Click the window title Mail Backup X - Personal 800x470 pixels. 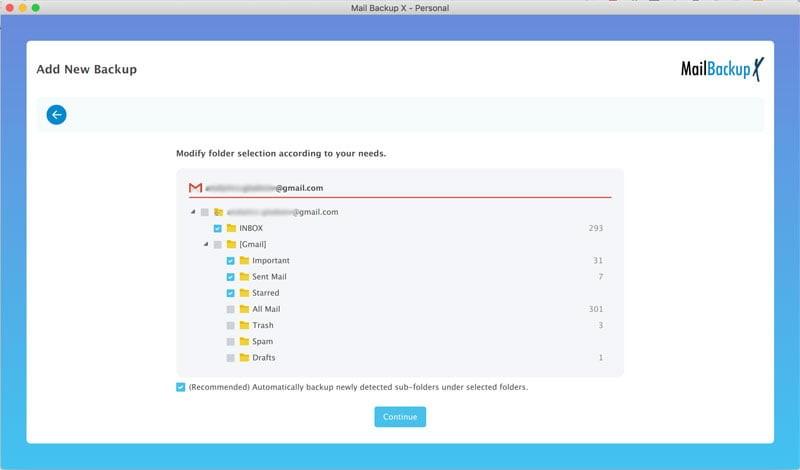tap(400, 8)
